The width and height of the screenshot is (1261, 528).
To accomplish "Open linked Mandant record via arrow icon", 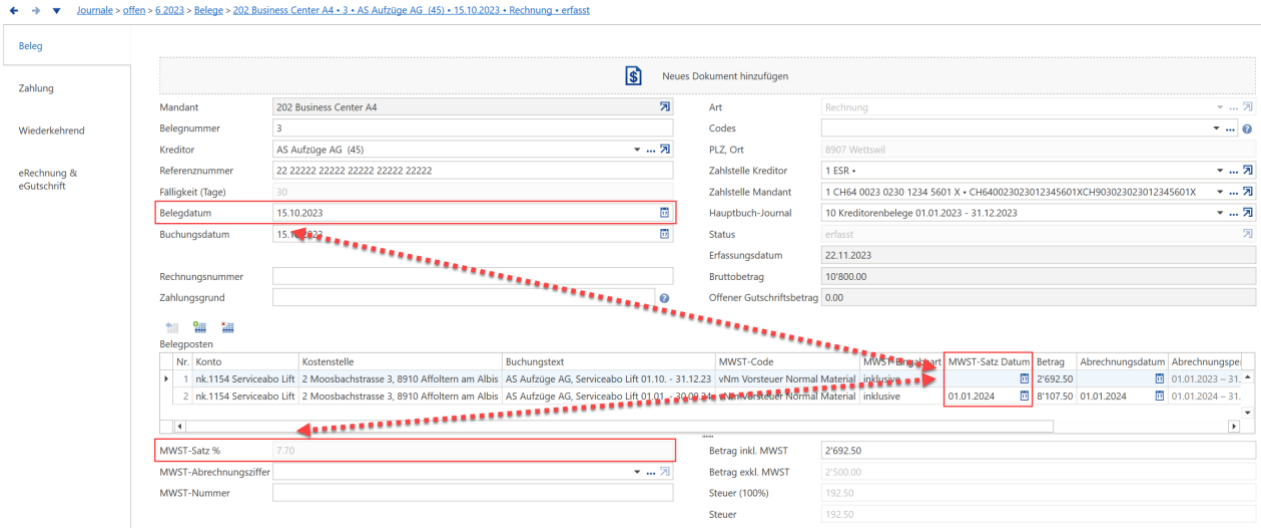I will [x=664, y=107].
